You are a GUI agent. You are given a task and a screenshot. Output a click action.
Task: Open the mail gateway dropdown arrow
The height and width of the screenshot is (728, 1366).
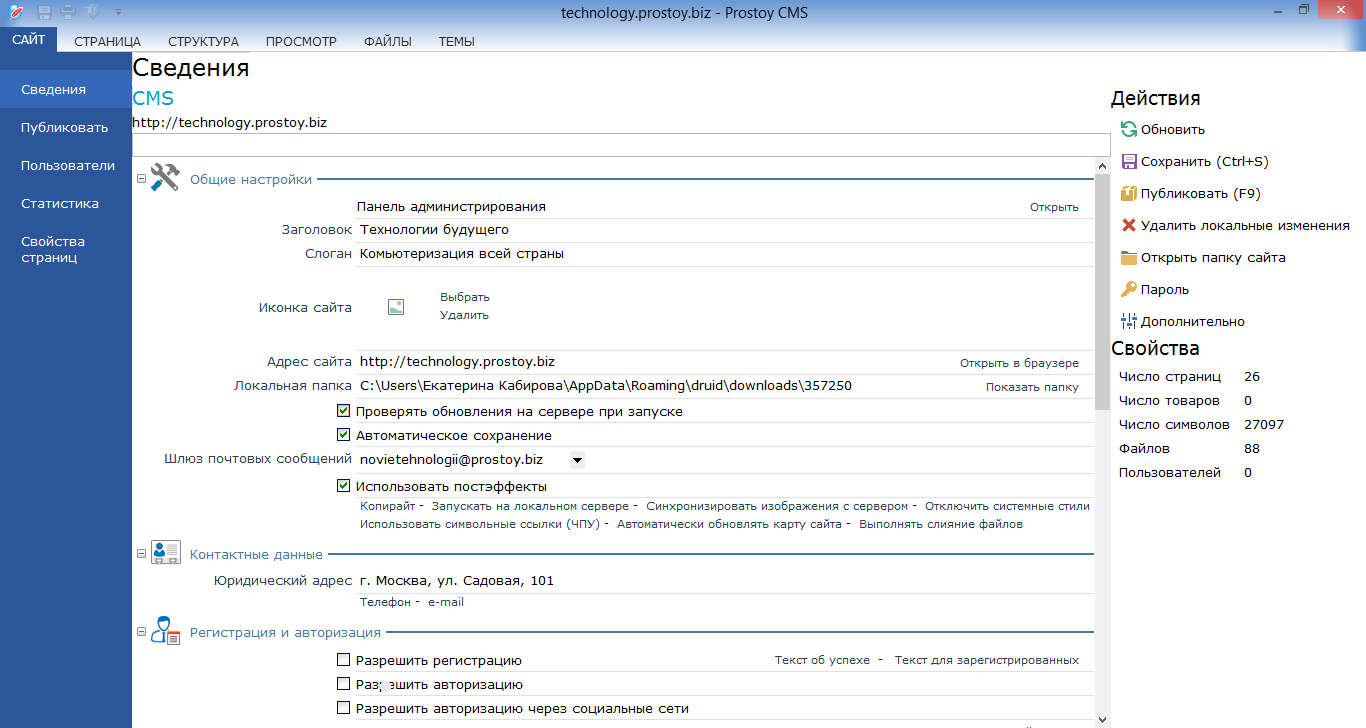click(577, 460)
